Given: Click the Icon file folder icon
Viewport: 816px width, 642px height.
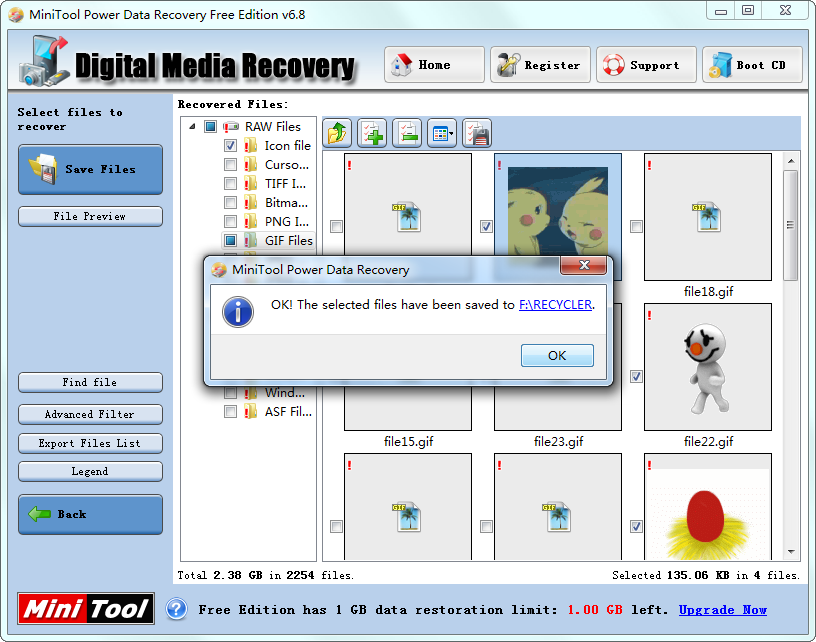Looking at the screenshot, I should [250, 146].
